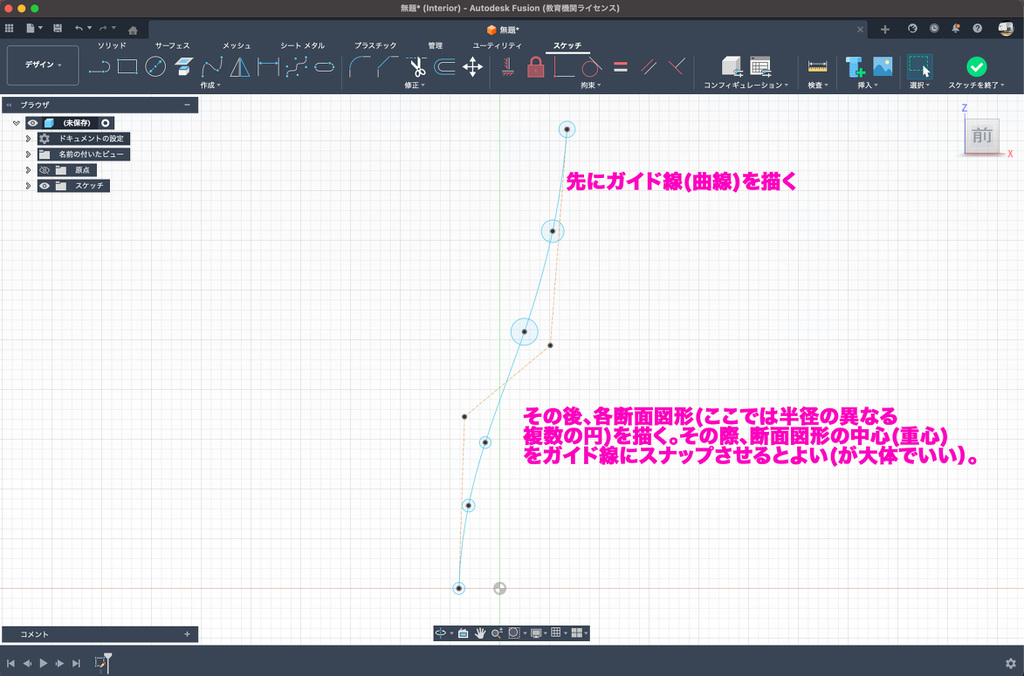Select the two-point Rectangle tool
1024x676 pixels.
click(127, 67)
